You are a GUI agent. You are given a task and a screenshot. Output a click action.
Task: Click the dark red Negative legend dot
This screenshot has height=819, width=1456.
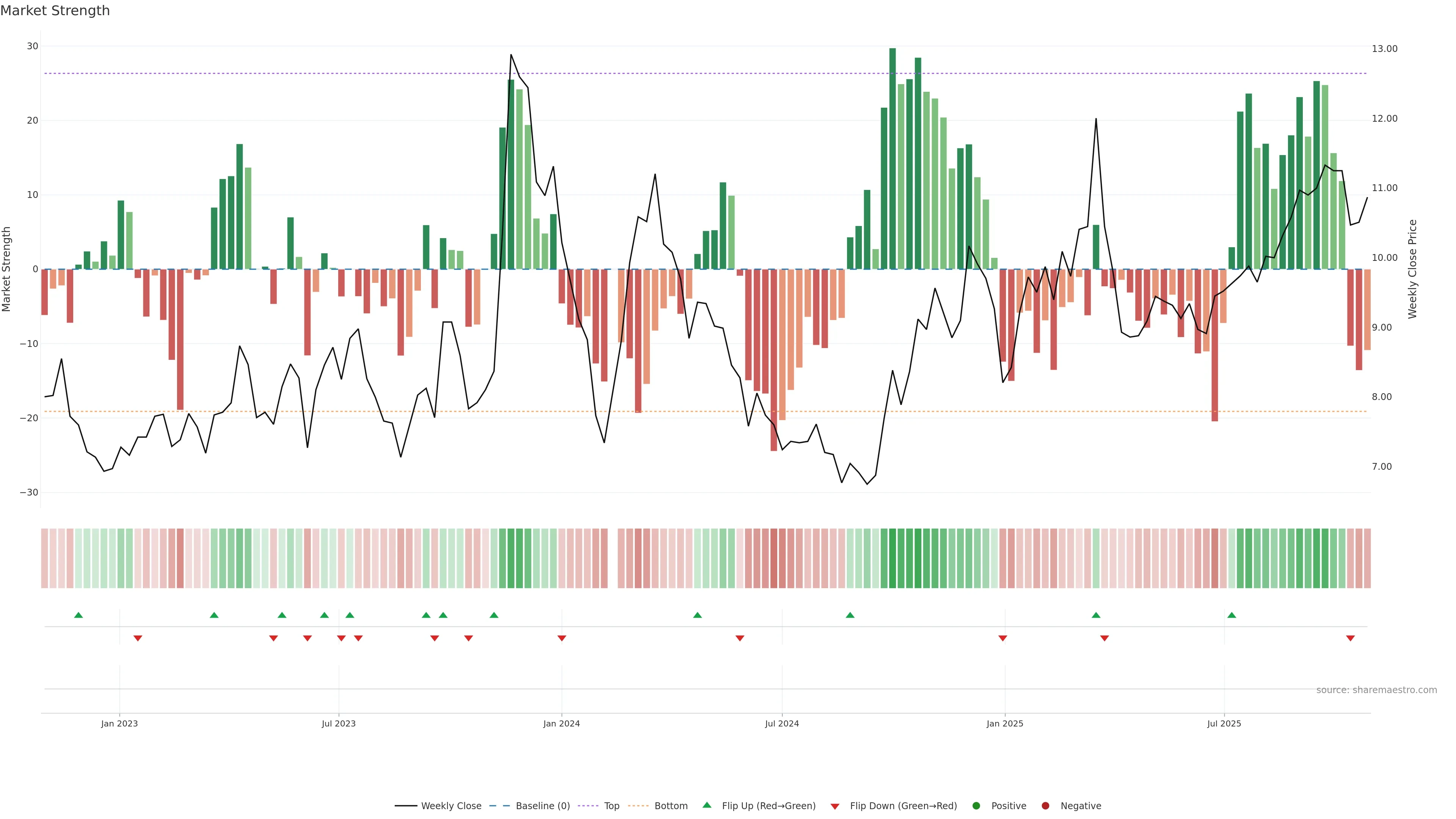1045,805
